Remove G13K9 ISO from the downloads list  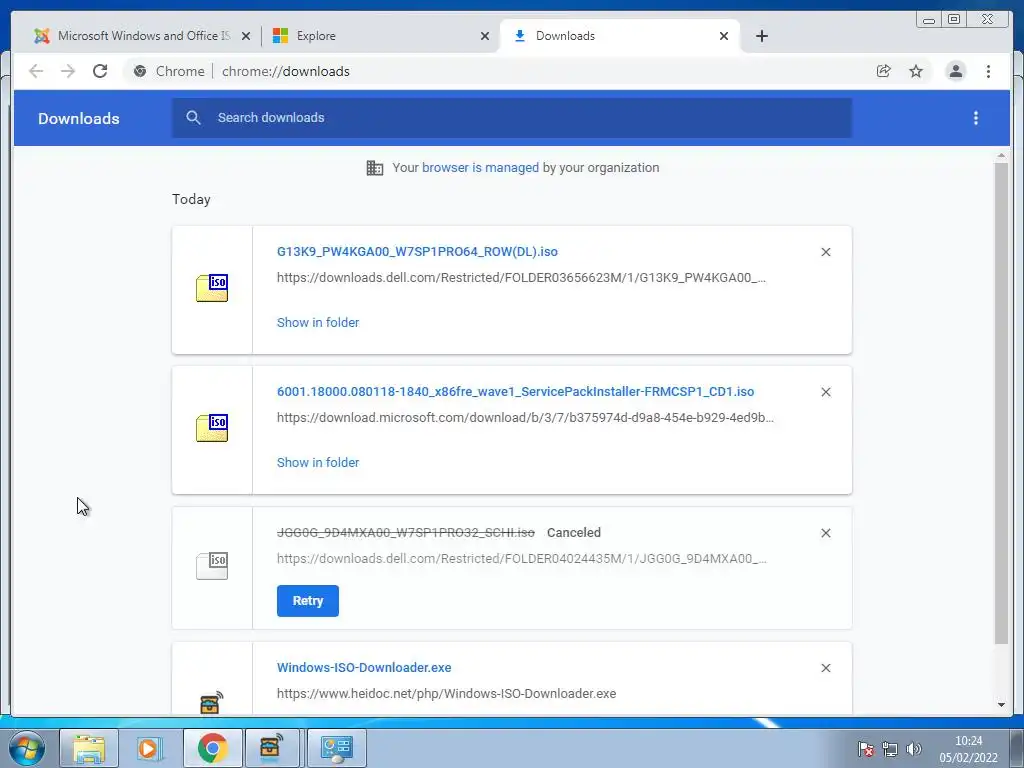click(x=826, y=252)
